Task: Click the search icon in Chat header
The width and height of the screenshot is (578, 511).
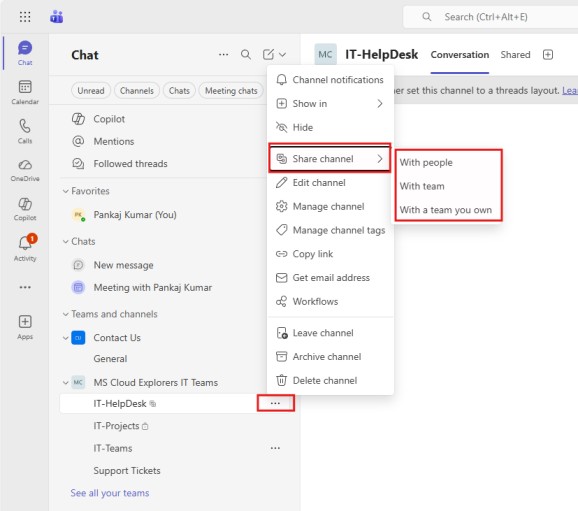Action: point(246,55)
